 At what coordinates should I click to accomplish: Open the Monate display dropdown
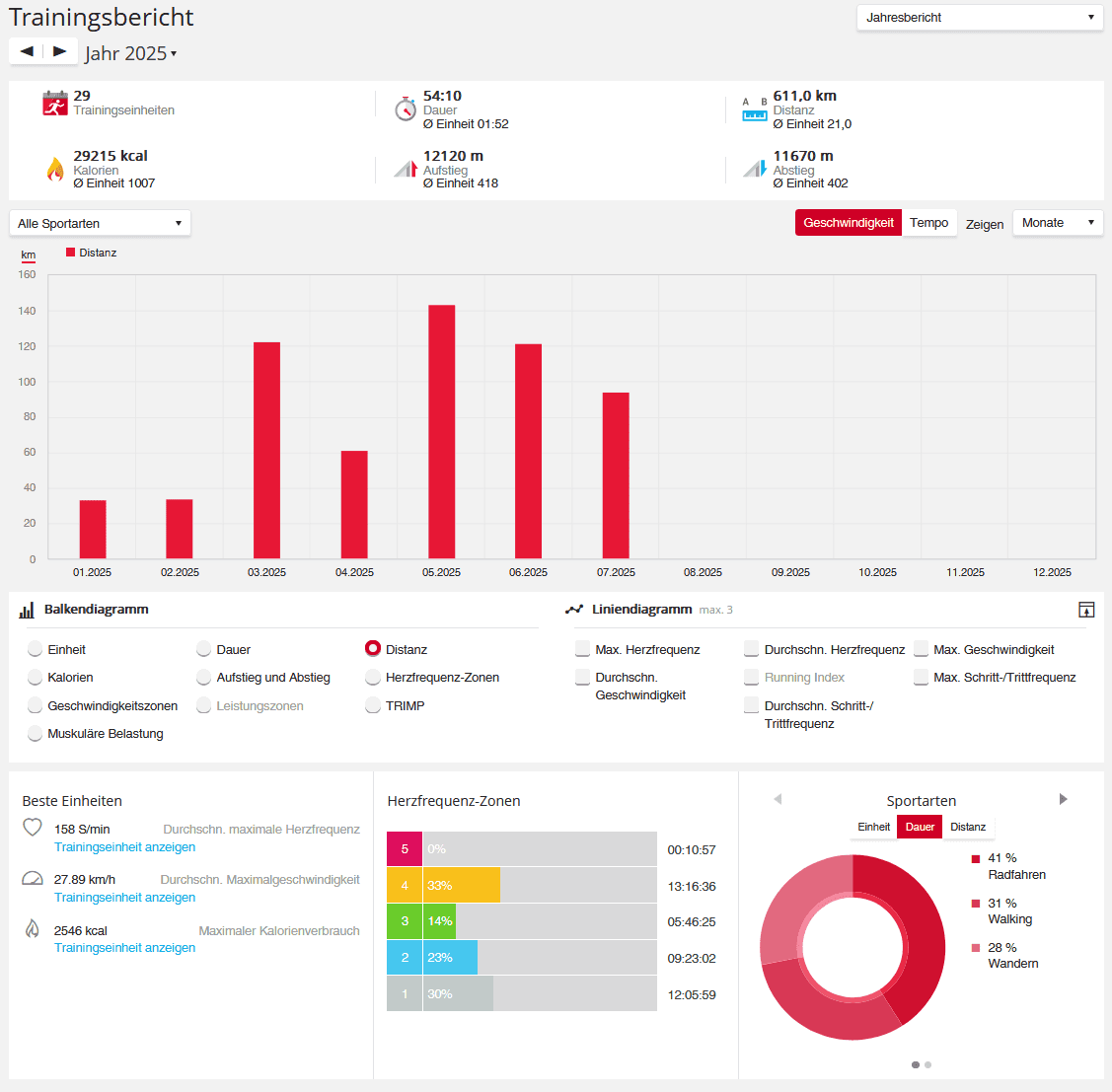pyautogui.click(x=1058, y=223)
